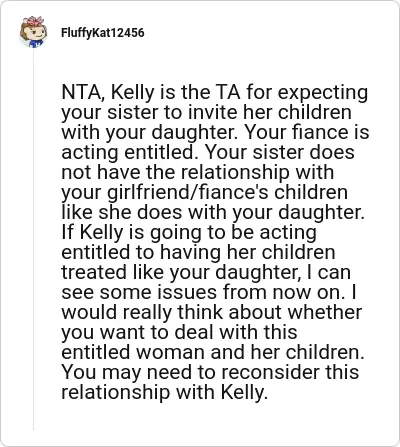Click the text 'acting entitled. Your sister does'
400x447 pixels.
[208, 152]
